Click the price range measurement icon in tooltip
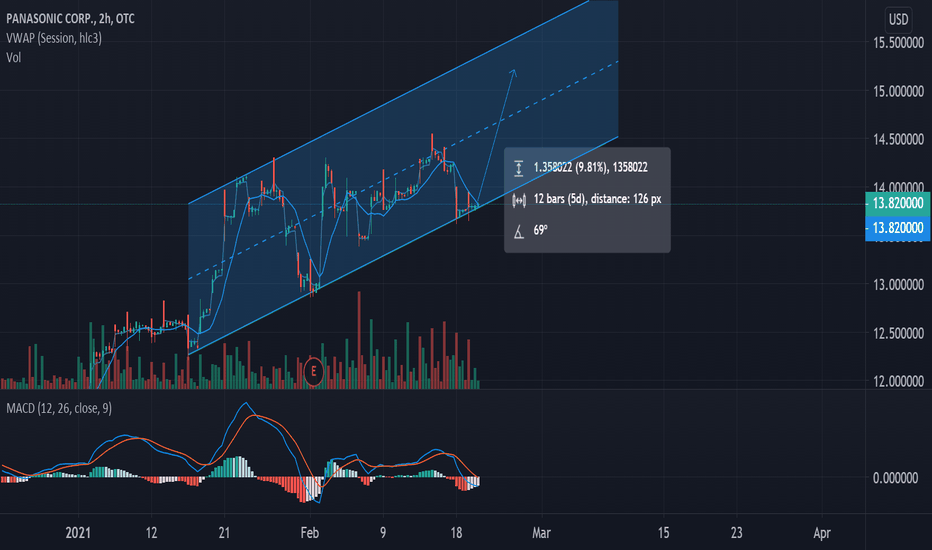The height and width of the screenshot is (550, 932). [x=518, y=168]
